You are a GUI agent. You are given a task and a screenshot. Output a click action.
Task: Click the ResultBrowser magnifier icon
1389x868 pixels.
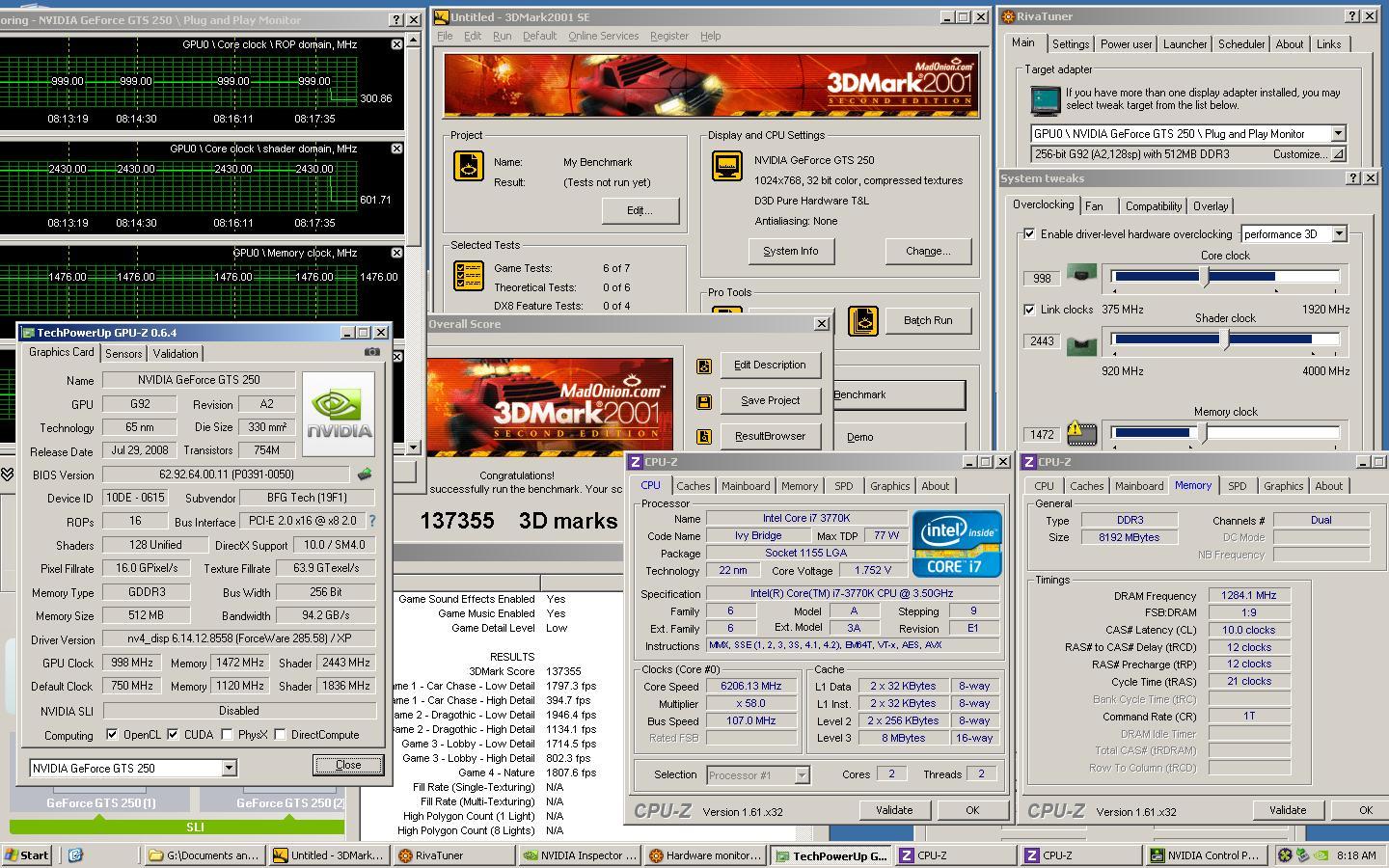pos(704,437)
